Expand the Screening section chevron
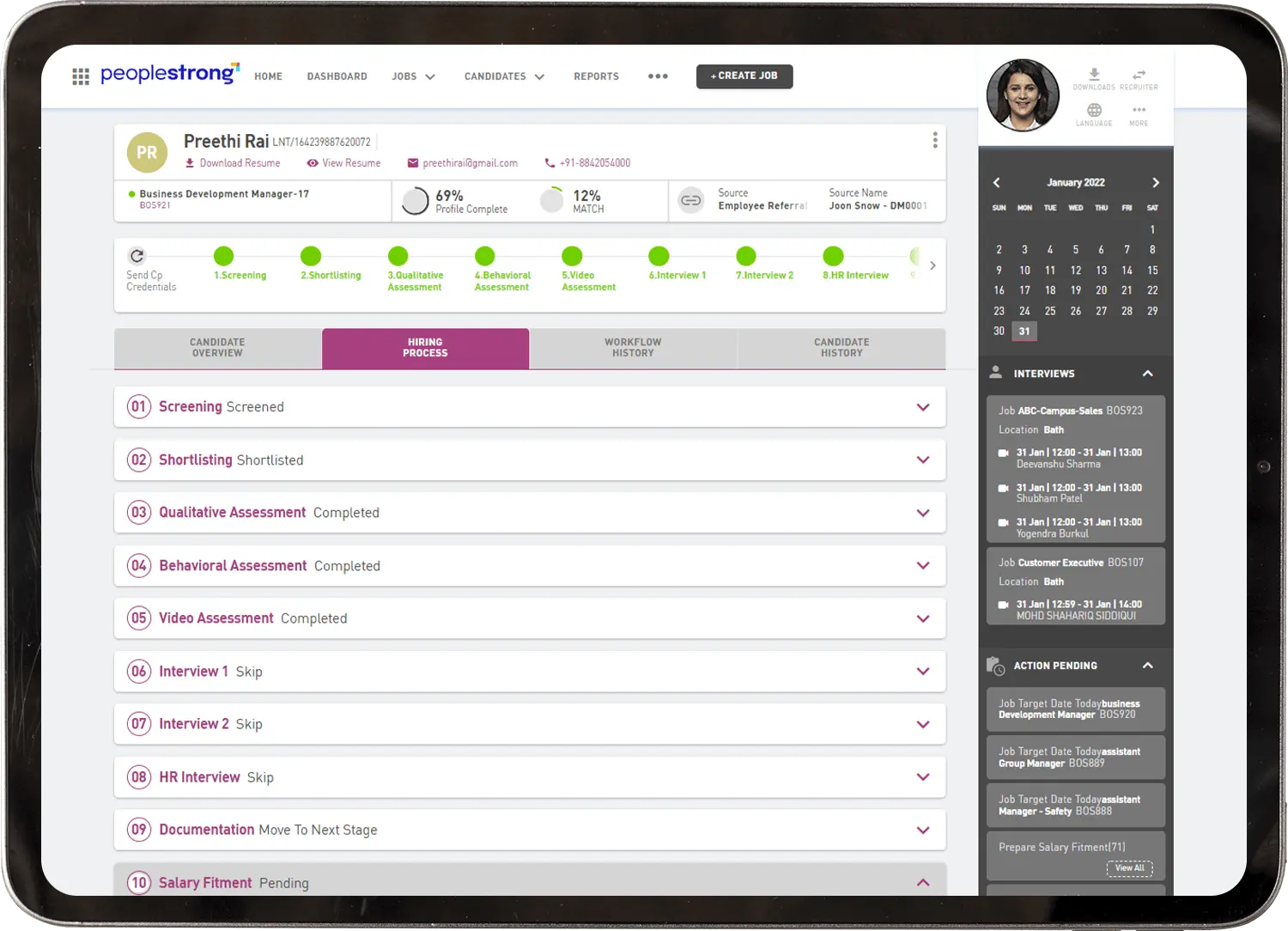The width and height of the screenshot is (1288, 931). tap(923, 407)
